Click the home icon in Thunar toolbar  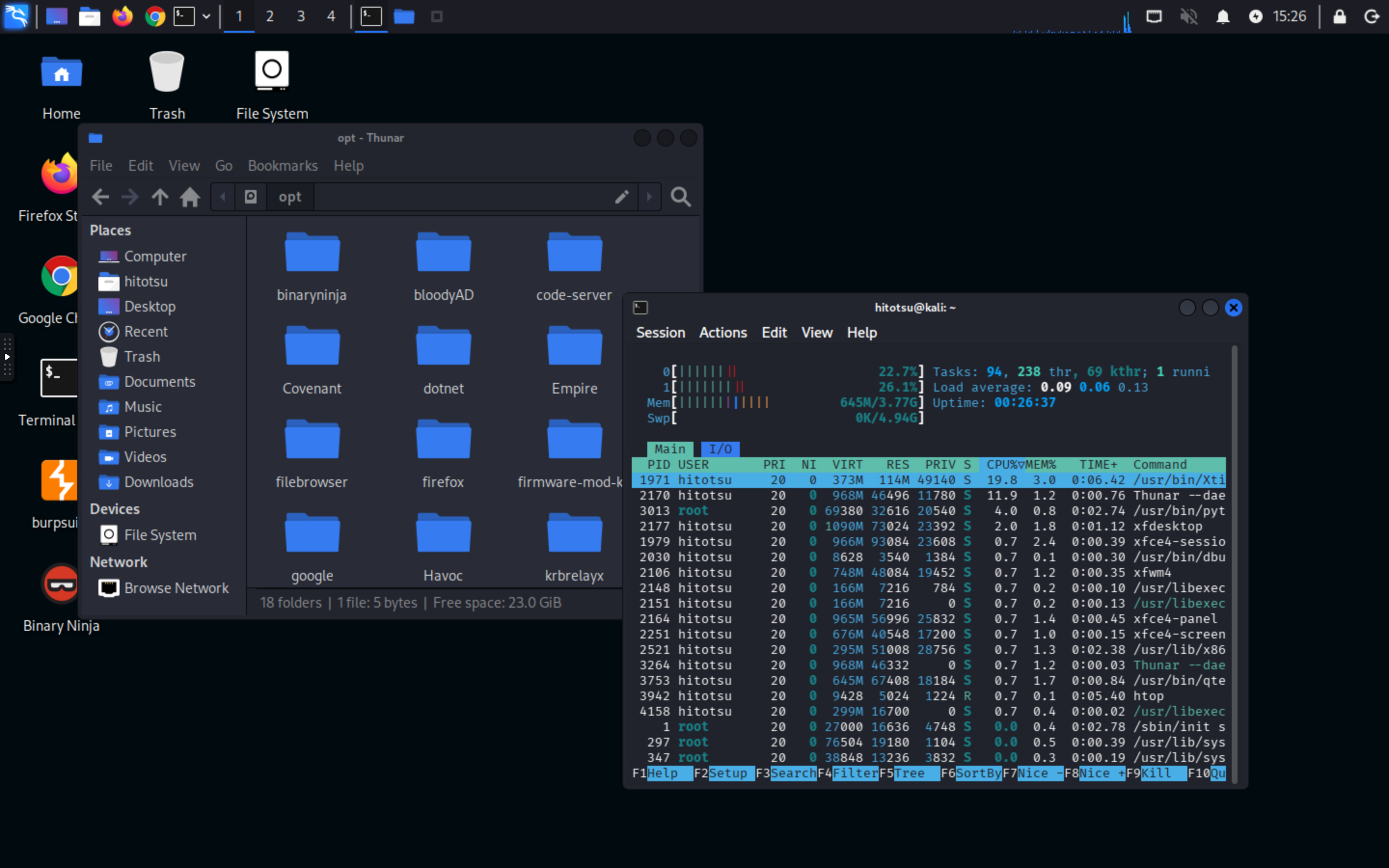[190, 197]
